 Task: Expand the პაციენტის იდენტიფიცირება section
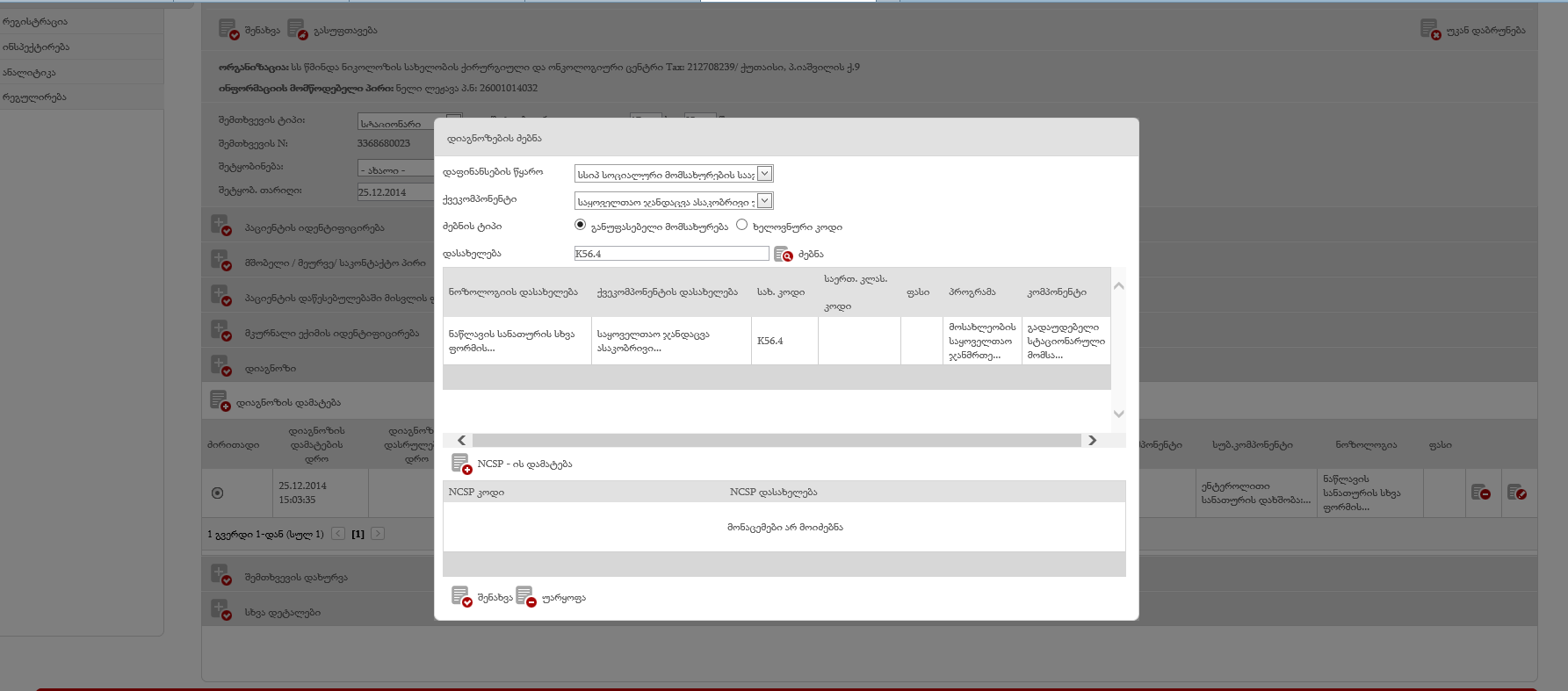coord(220,227)
